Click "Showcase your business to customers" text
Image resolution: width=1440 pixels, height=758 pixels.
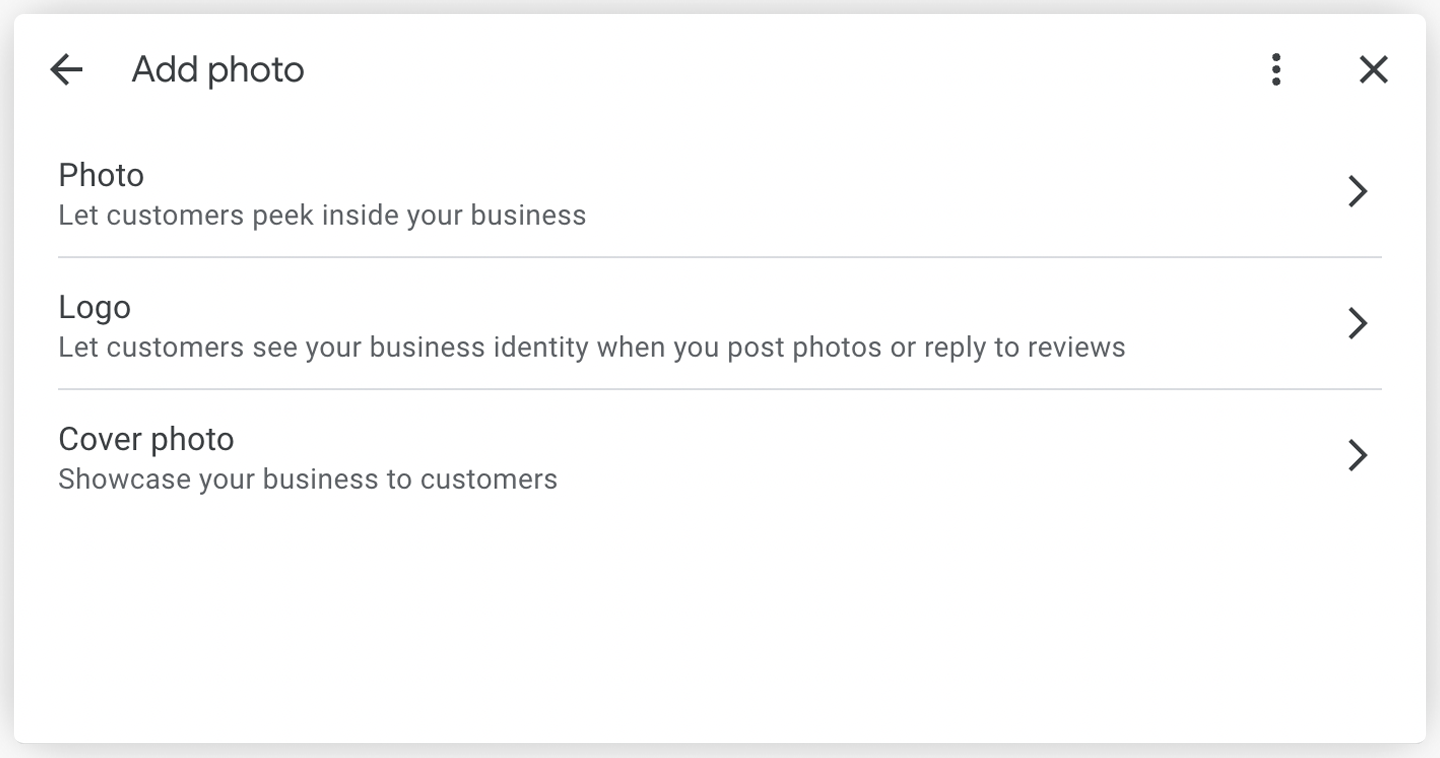coord(308,480)
